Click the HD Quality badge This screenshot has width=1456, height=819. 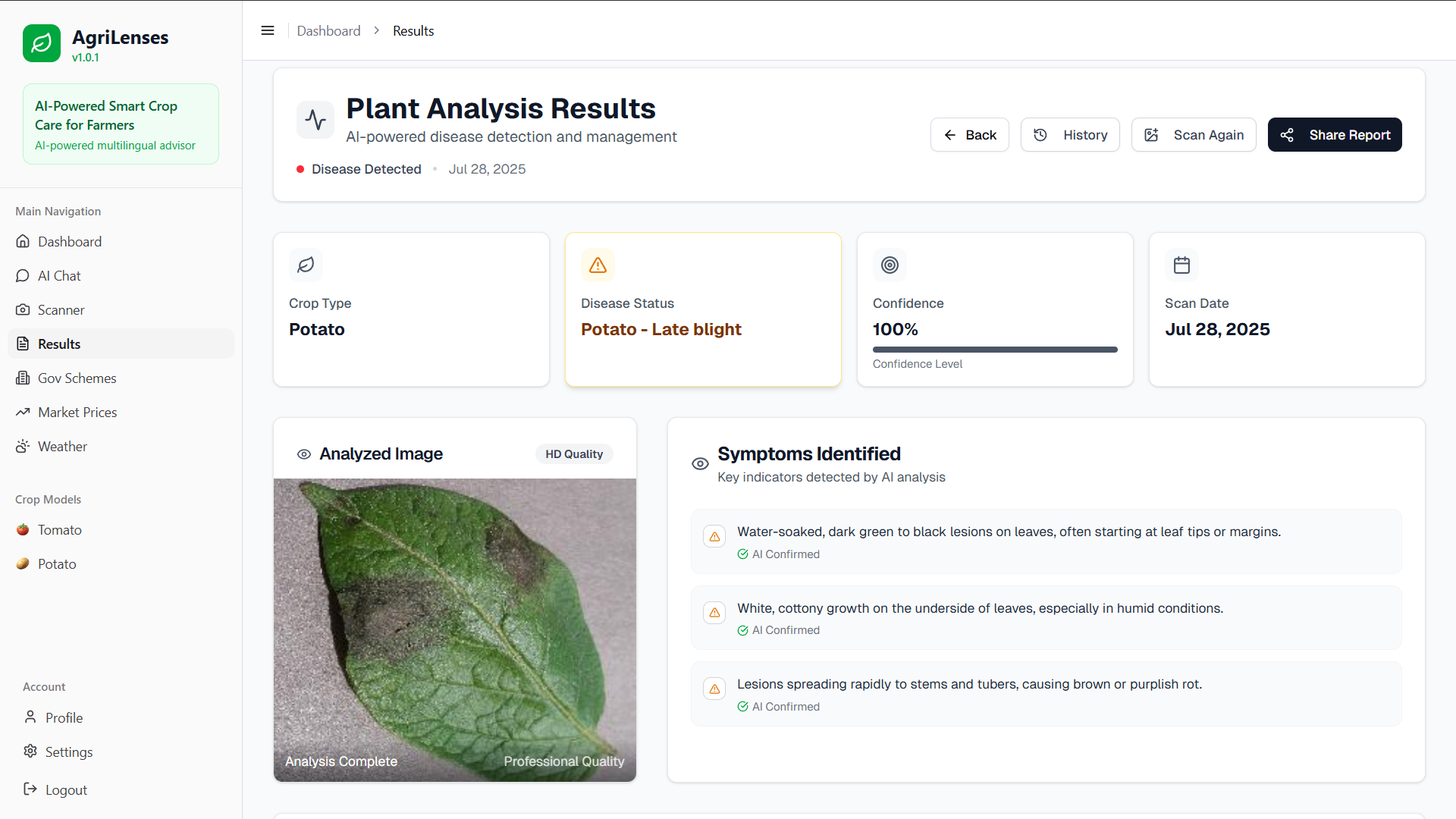click(574, 454)
